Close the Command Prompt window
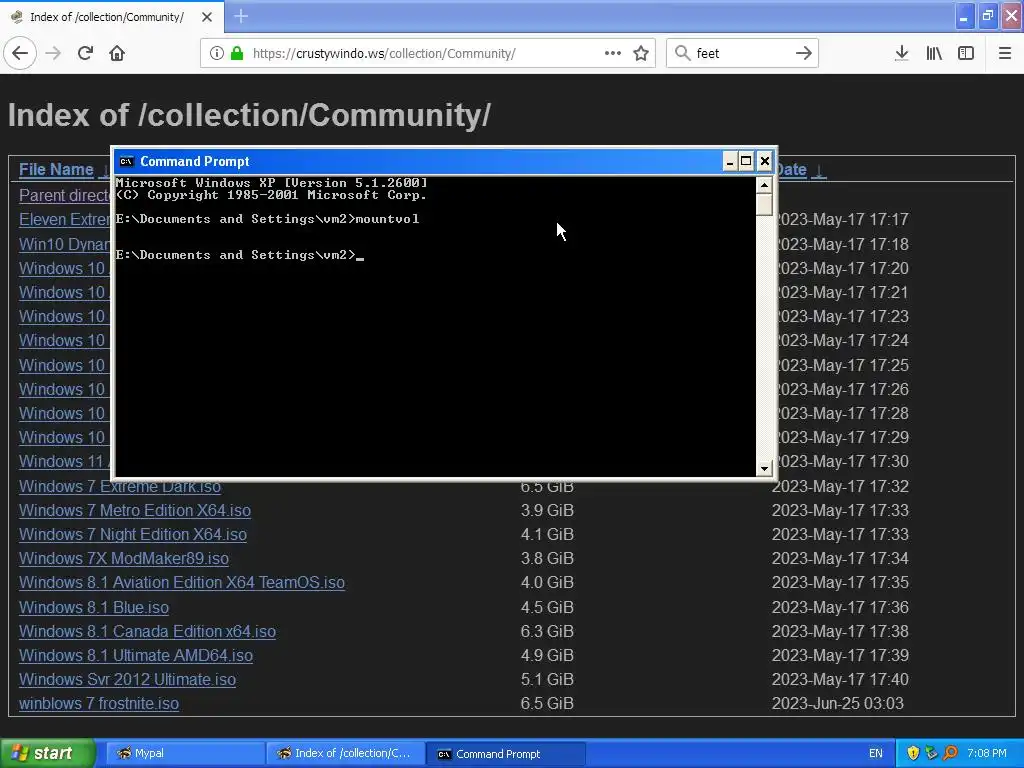Image resolution: width=1024 pixels, height=768 pixels. [x=765, y=161]
